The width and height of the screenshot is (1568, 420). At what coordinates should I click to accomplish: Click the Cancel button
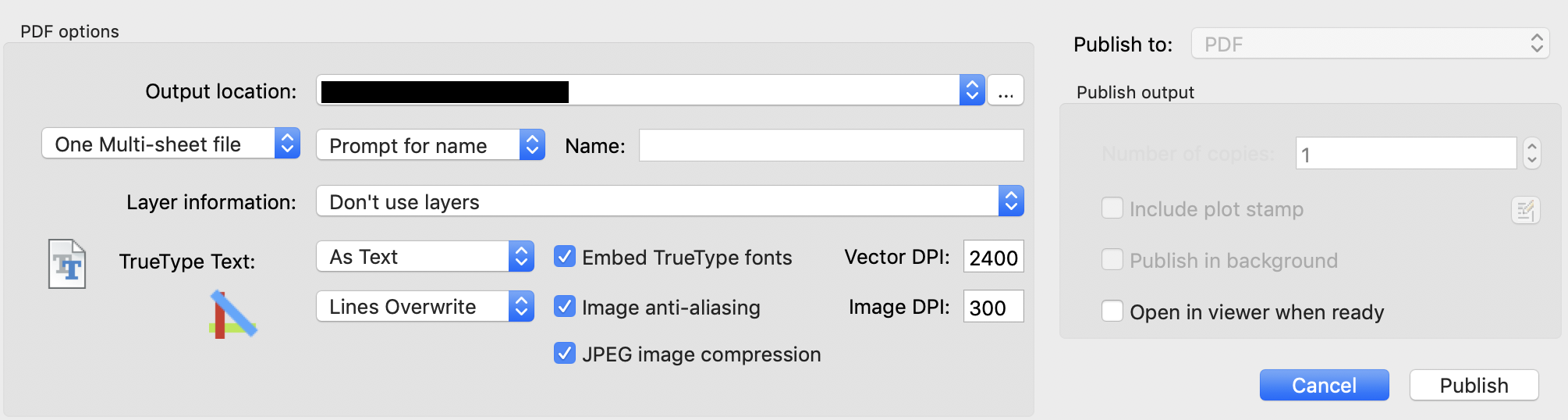tap(1324, 385)
